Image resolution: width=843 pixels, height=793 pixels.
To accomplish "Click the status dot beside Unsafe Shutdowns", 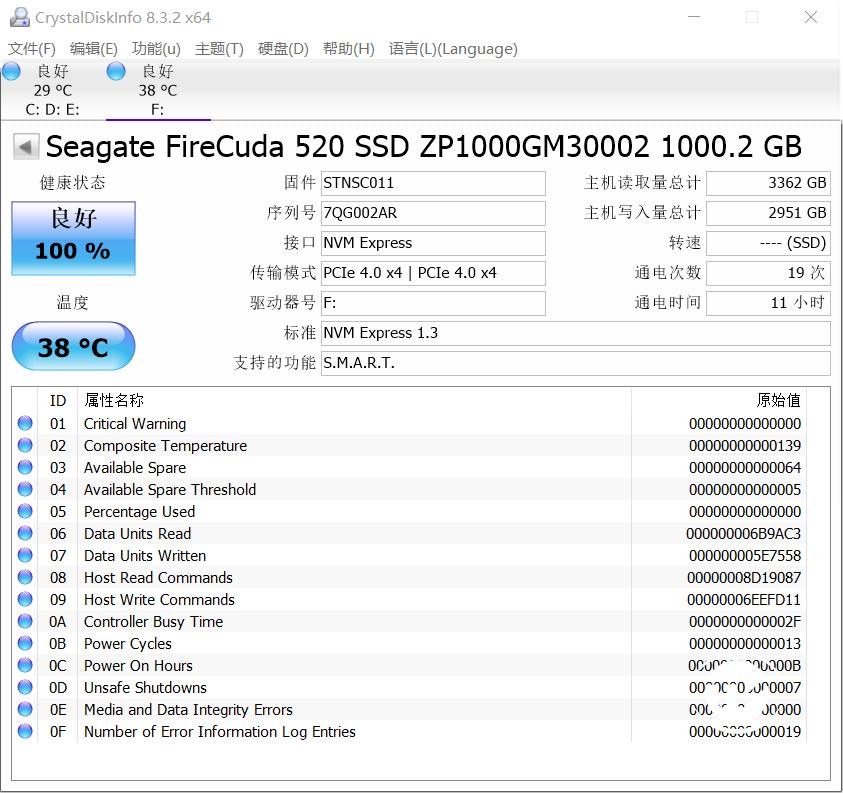I will [24, 687].
